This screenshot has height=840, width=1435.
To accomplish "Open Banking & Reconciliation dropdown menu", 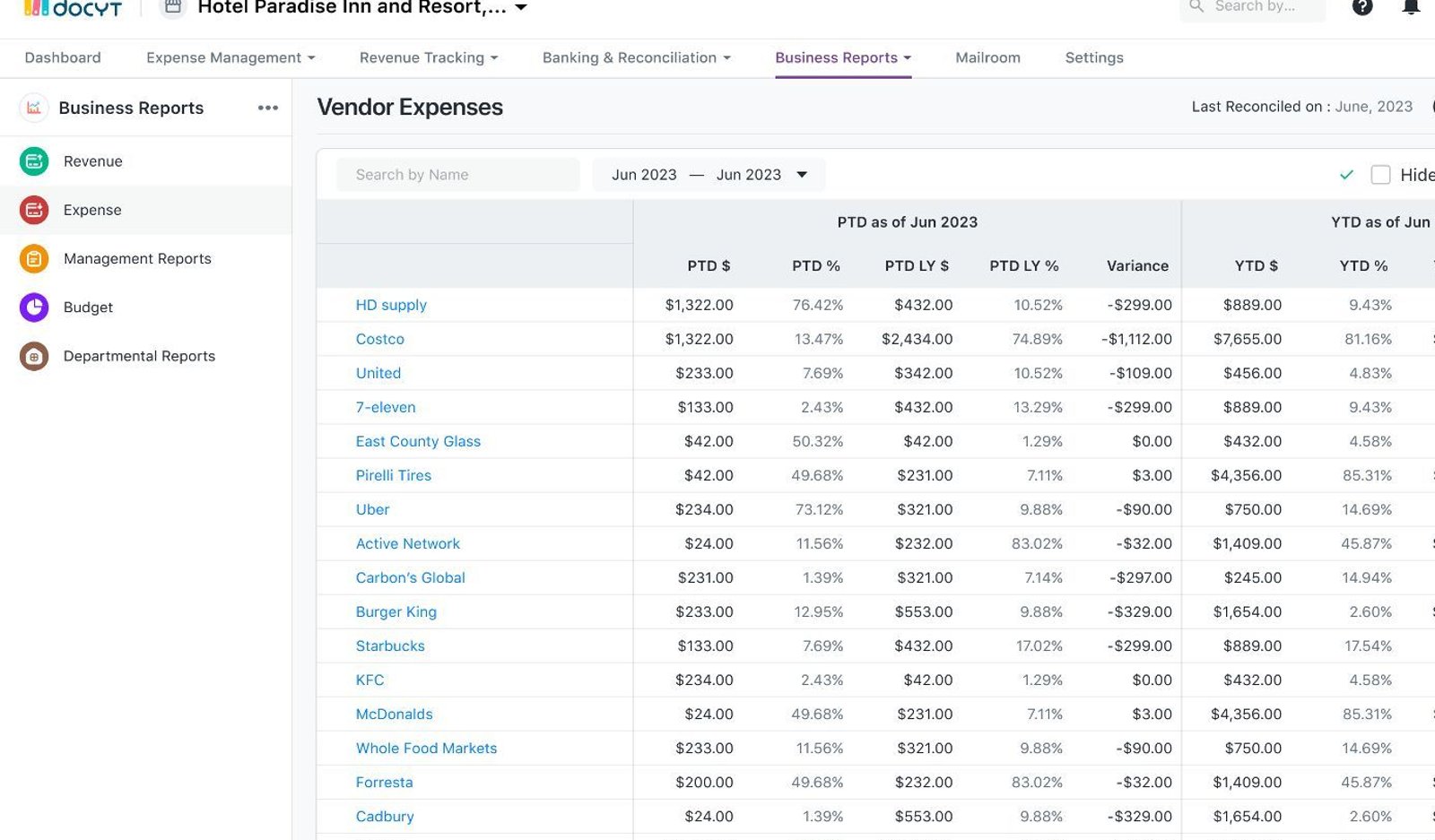I will tap(637, 57).
